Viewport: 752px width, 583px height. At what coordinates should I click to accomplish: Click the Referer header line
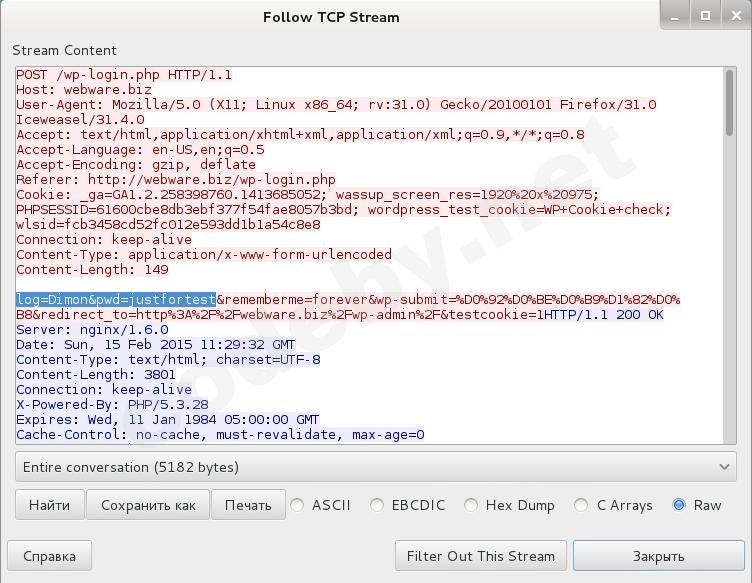pos(176,179)
